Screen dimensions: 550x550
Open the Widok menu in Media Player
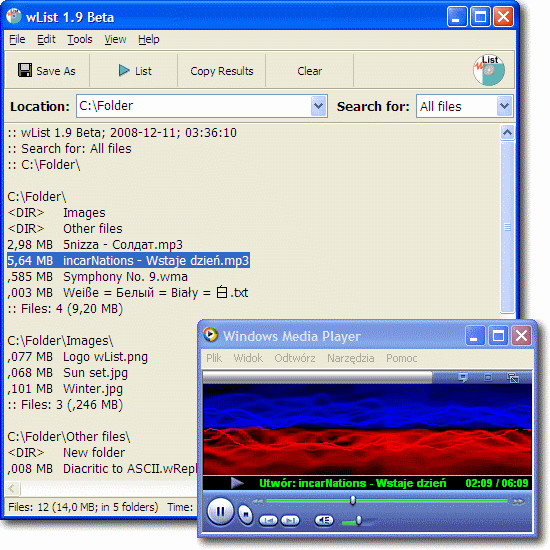point(248,358)
